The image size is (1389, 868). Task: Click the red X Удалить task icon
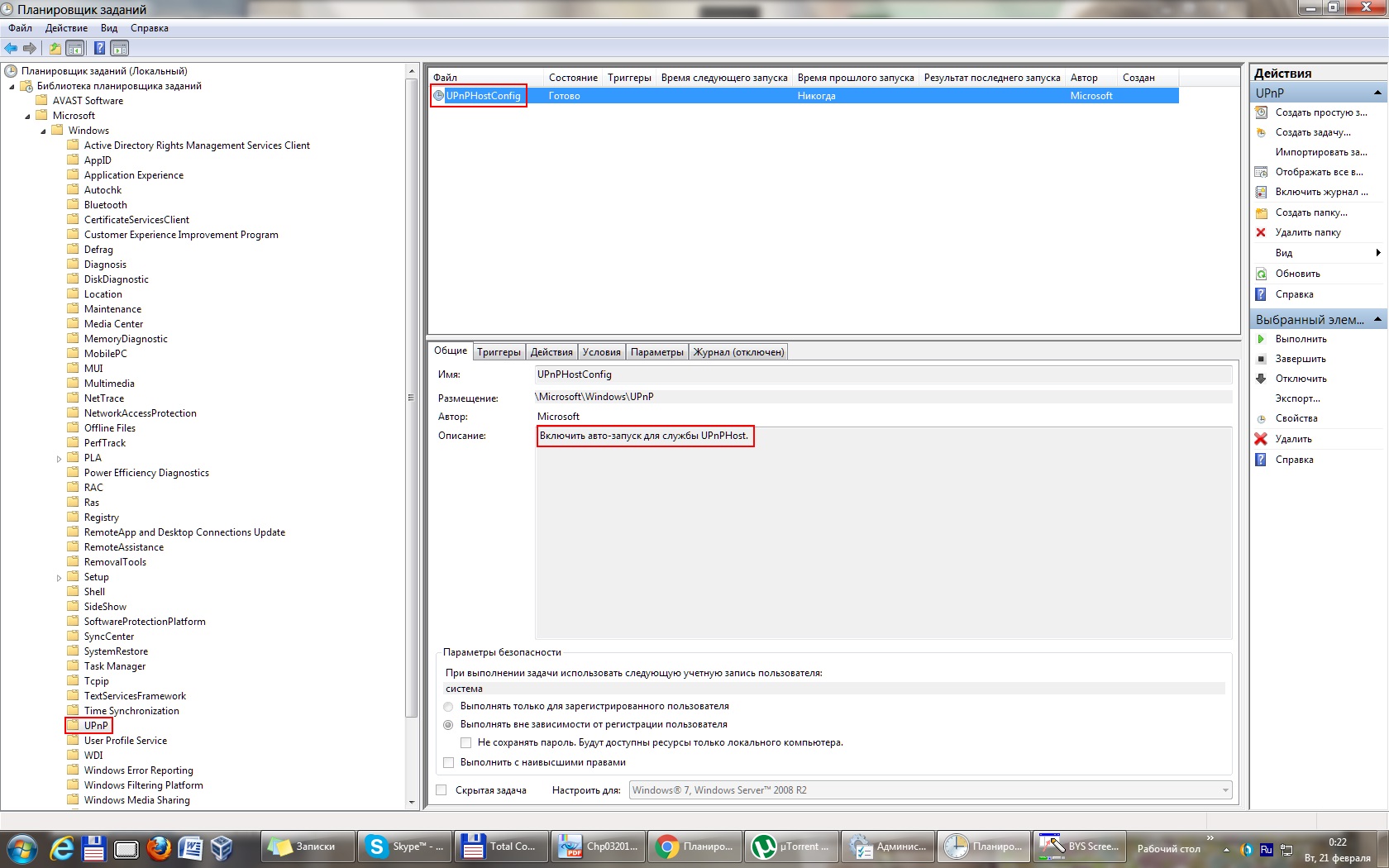click(1261, 439)
